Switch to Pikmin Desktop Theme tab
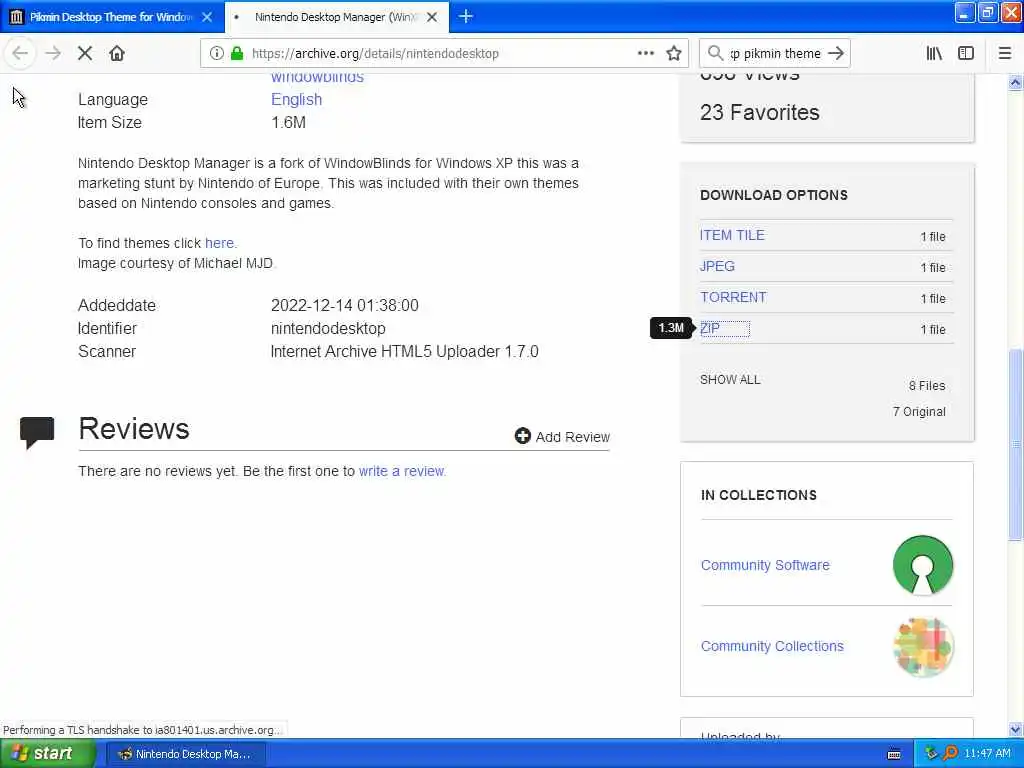 [112, 17]
